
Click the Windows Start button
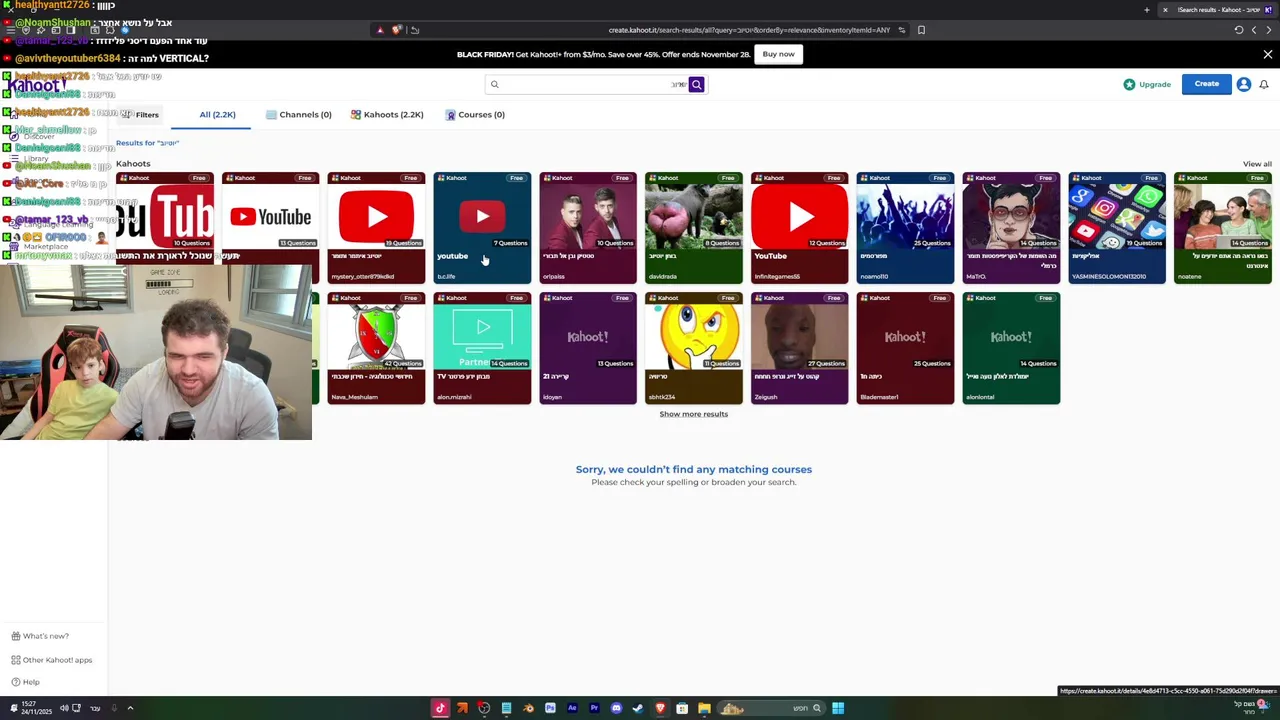coord(838,708)
